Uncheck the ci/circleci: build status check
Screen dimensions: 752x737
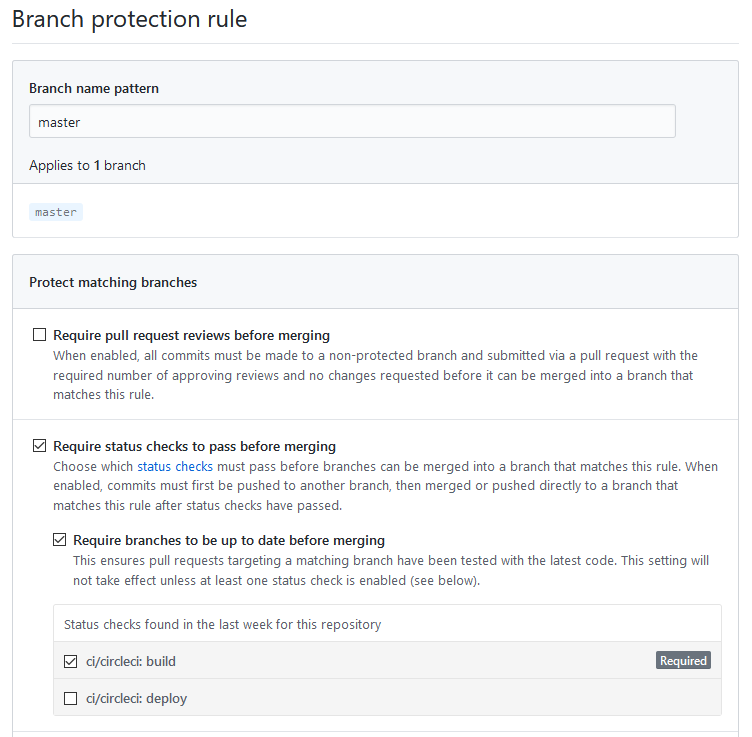[70, 662]
